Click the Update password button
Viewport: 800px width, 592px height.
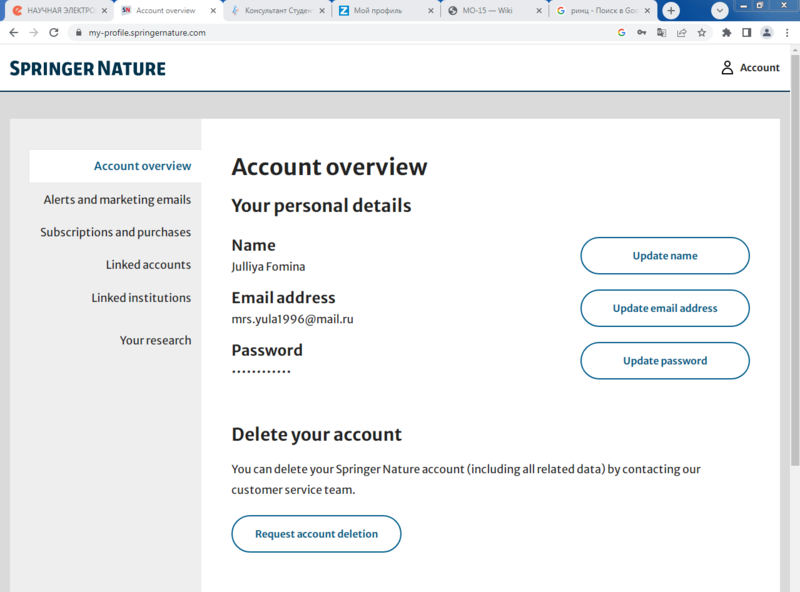(665, 361)
